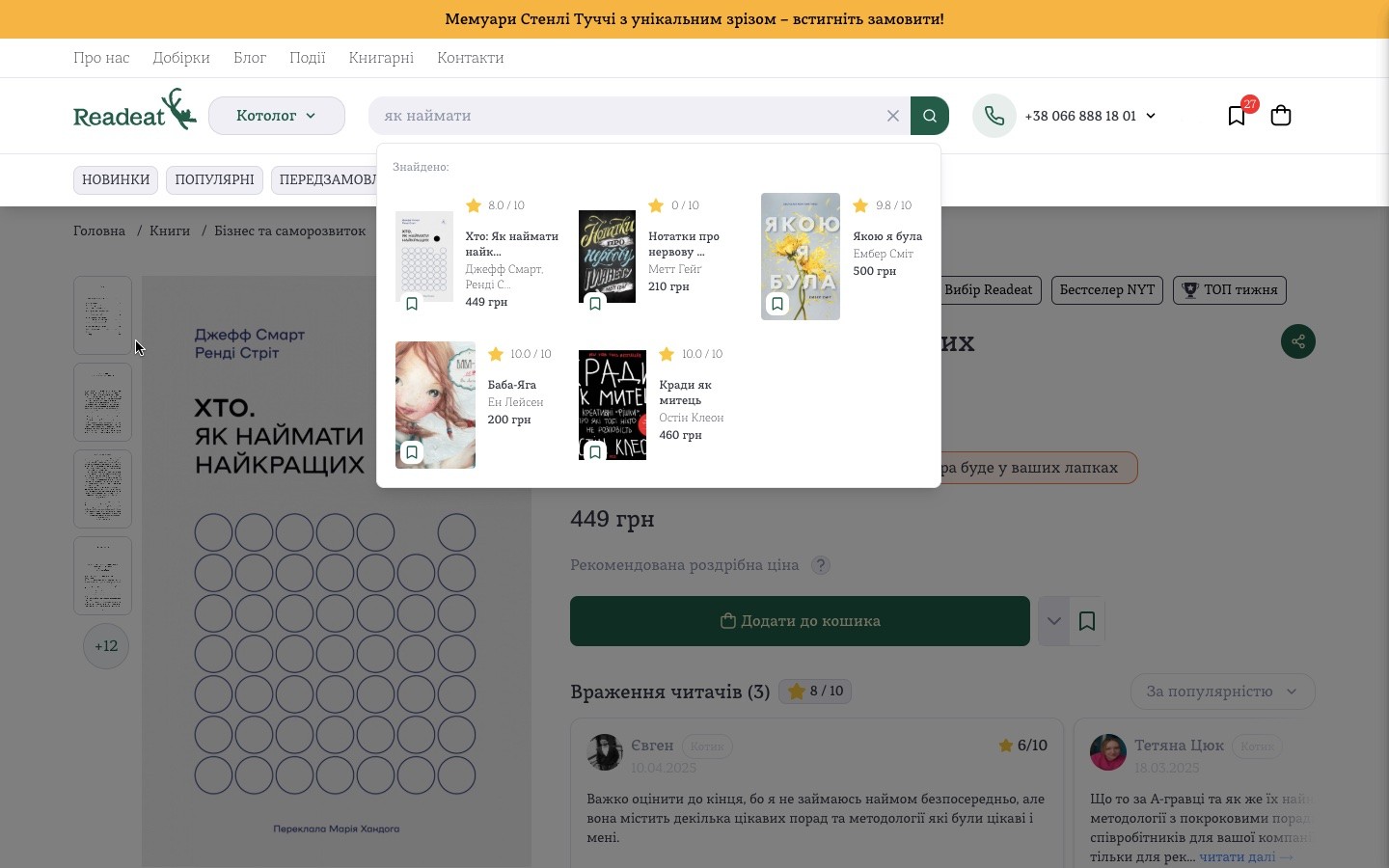Click the НОВИНКИ tag button
The image size is (1389, 868).
tap(116, 179)
